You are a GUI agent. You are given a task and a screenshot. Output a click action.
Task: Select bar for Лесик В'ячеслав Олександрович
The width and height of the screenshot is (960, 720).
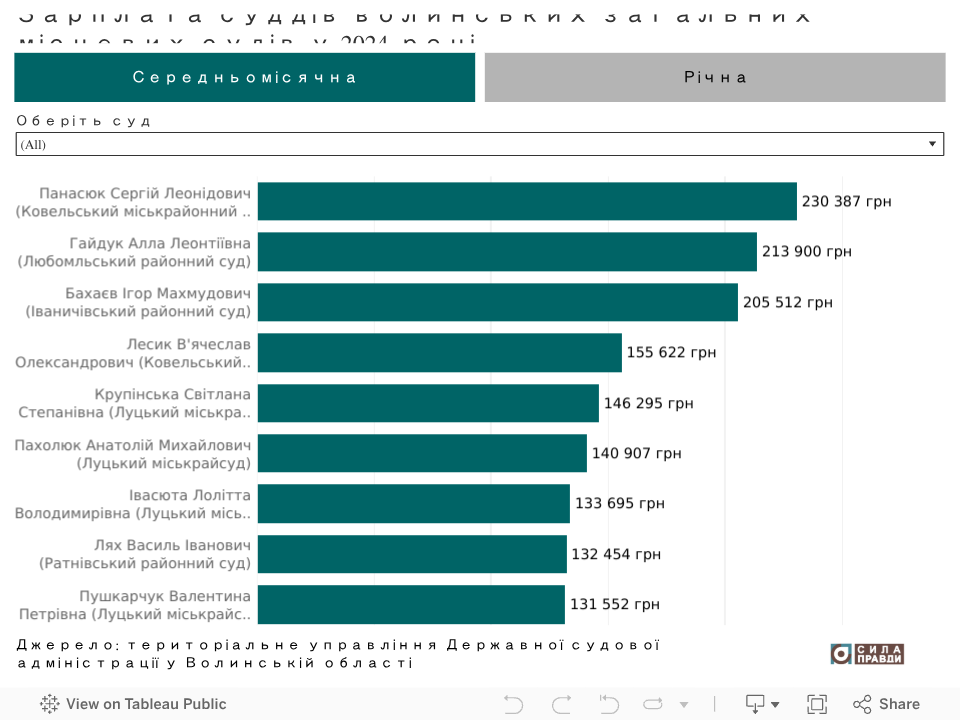(x=439, y=352)
